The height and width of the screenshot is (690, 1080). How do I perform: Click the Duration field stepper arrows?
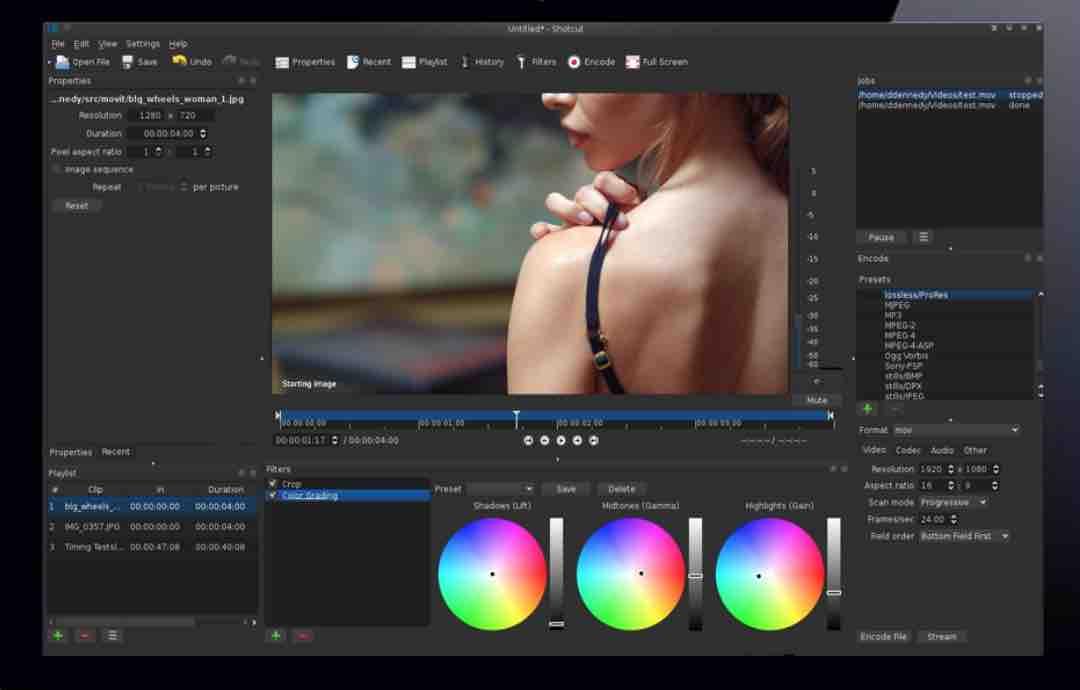[x=203, y=134]
